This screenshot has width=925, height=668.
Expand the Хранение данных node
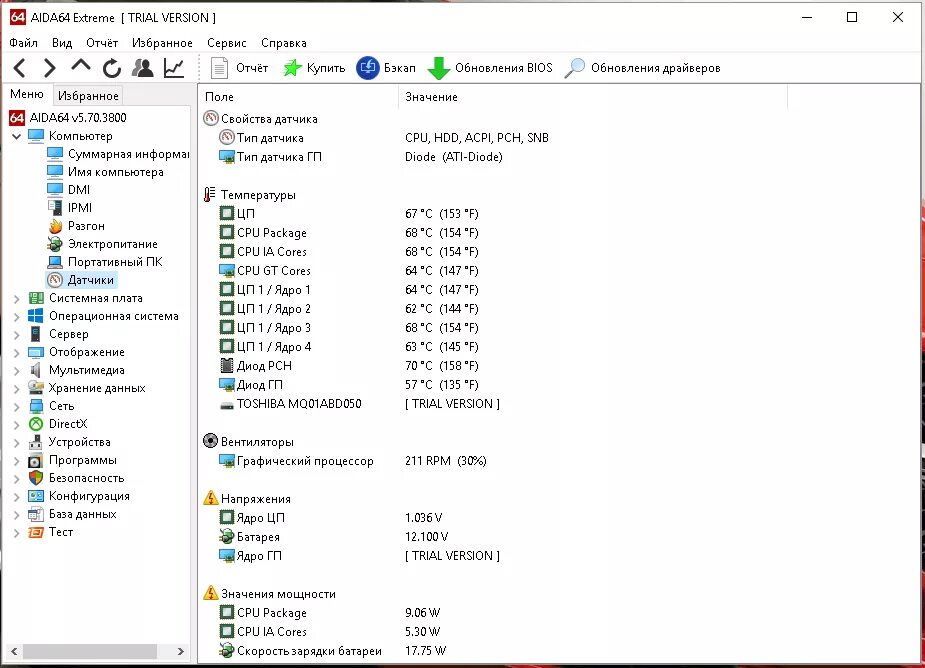click(x=17, y=389)
